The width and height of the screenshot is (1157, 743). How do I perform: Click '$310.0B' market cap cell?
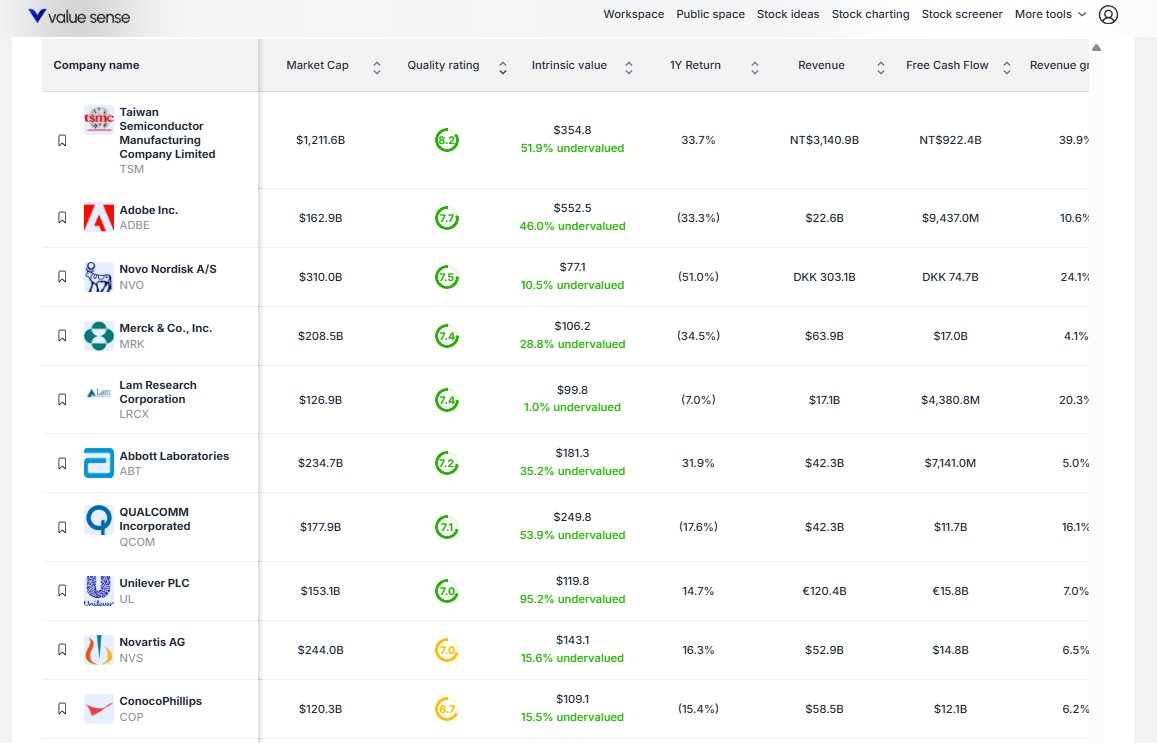pos(320,277)
